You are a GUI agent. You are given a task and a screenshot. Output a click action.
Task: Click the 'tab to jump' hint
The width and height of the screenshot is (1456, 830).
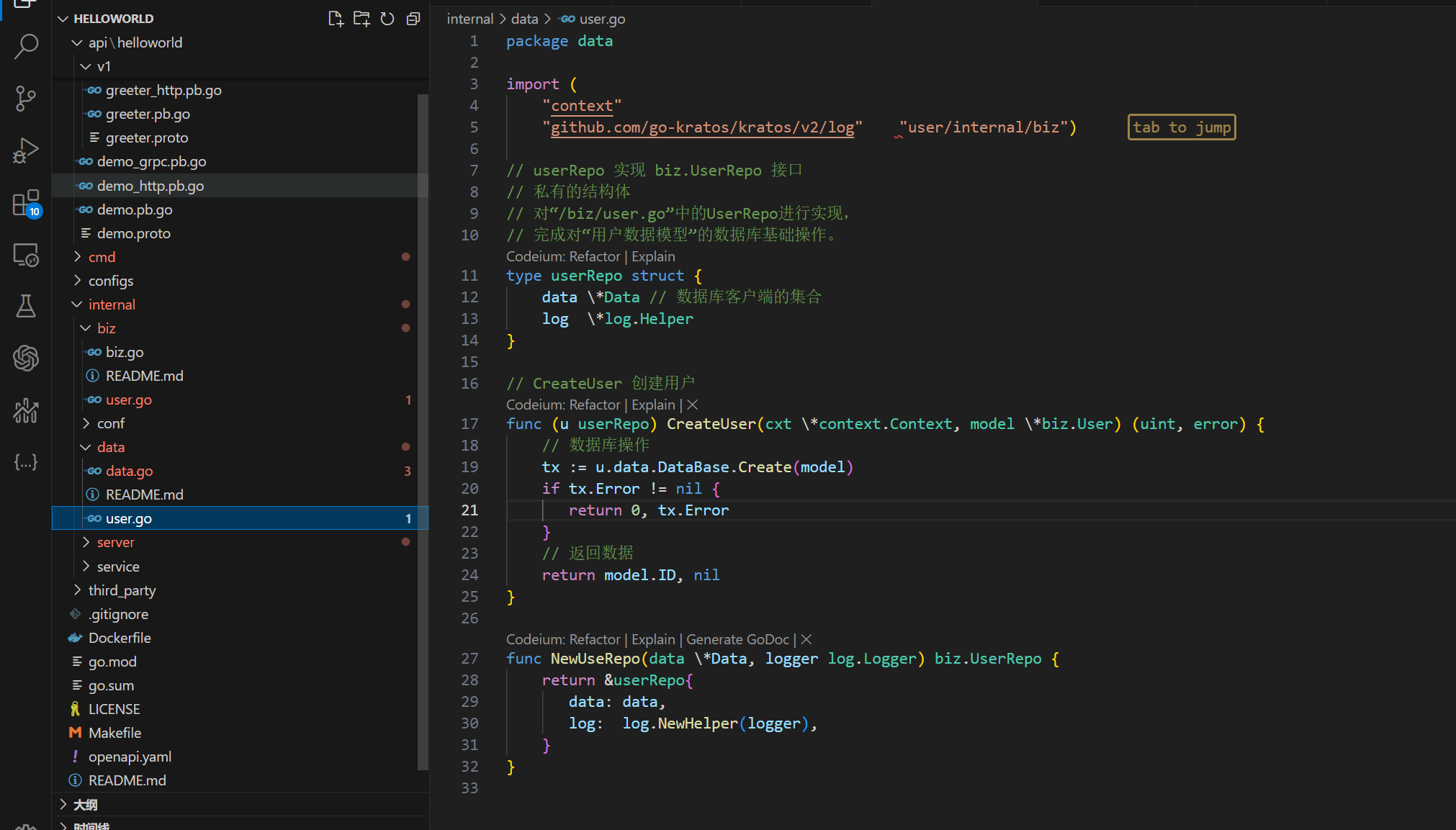[x=1182, y=127]
